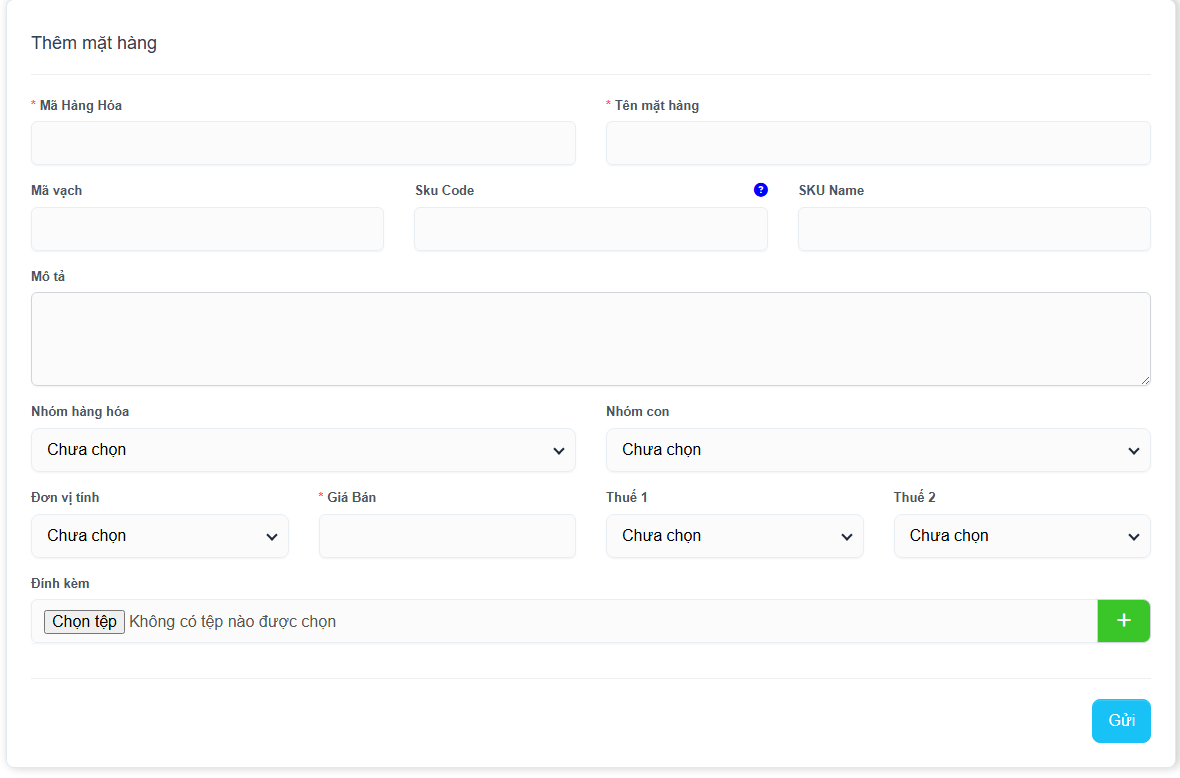1180x778 pixels.
Task: Click inside the Mô tả textarea
Action: [x=590, y=338]
